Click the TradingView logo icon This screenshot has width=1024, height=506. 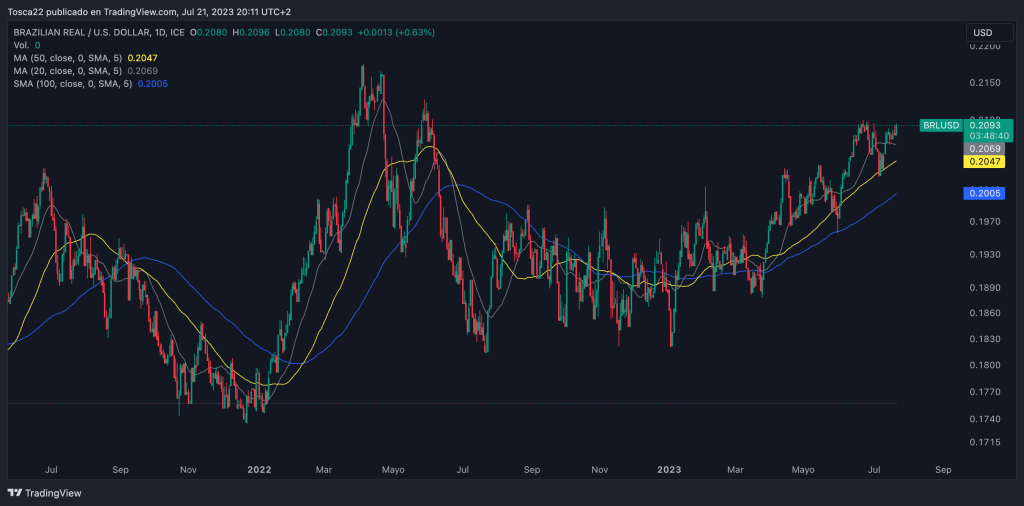(14, 493)
